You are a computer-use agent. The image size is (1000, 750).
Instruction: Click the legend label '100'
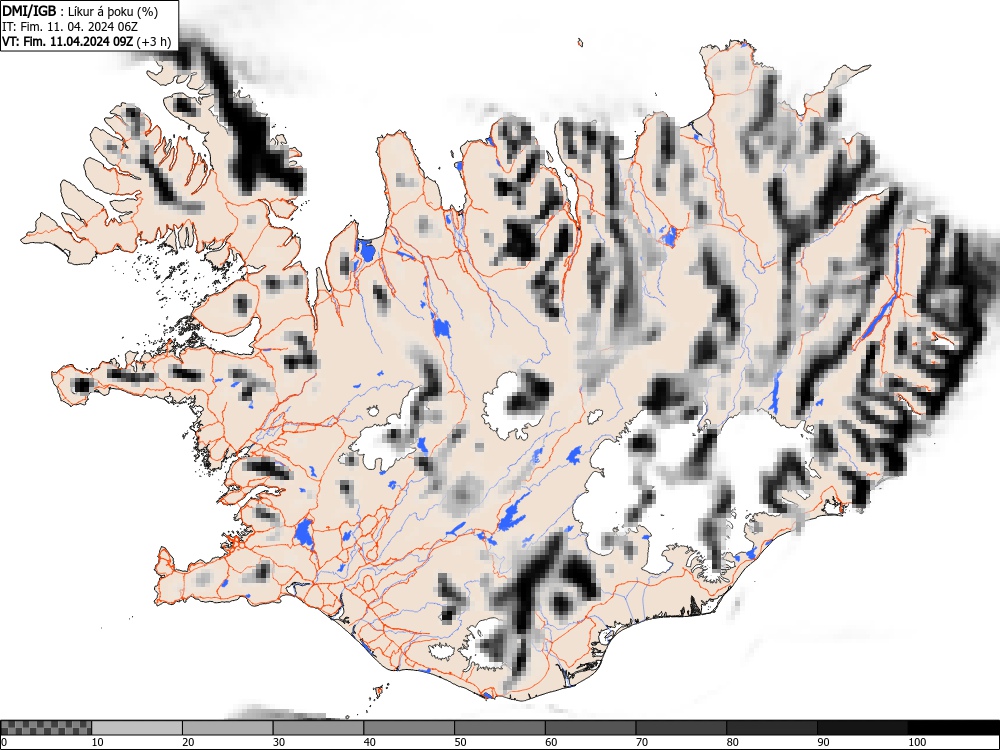(x=916, y=742)
